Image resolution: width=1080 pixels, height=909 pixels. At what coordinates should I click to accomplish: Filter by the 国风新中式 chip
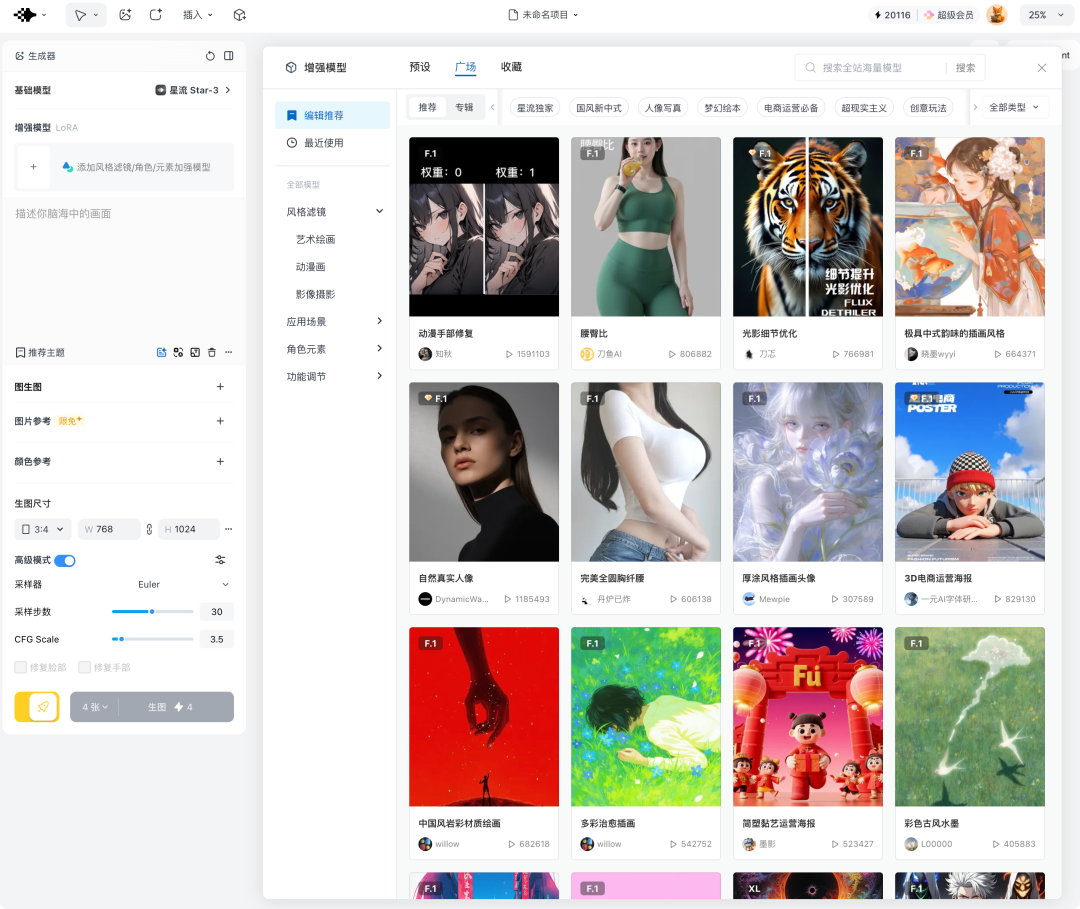tap(599, 107)
